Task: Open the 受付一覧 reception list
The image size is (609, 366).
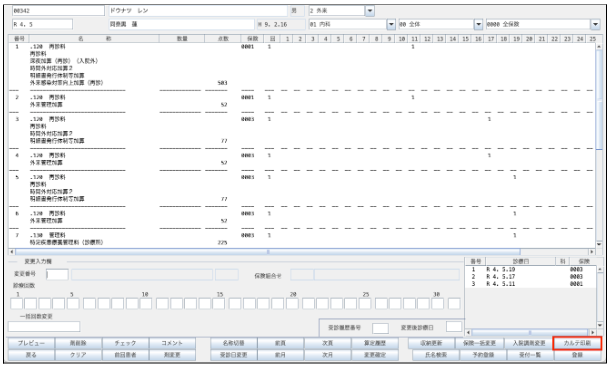Action: (530, 355)
